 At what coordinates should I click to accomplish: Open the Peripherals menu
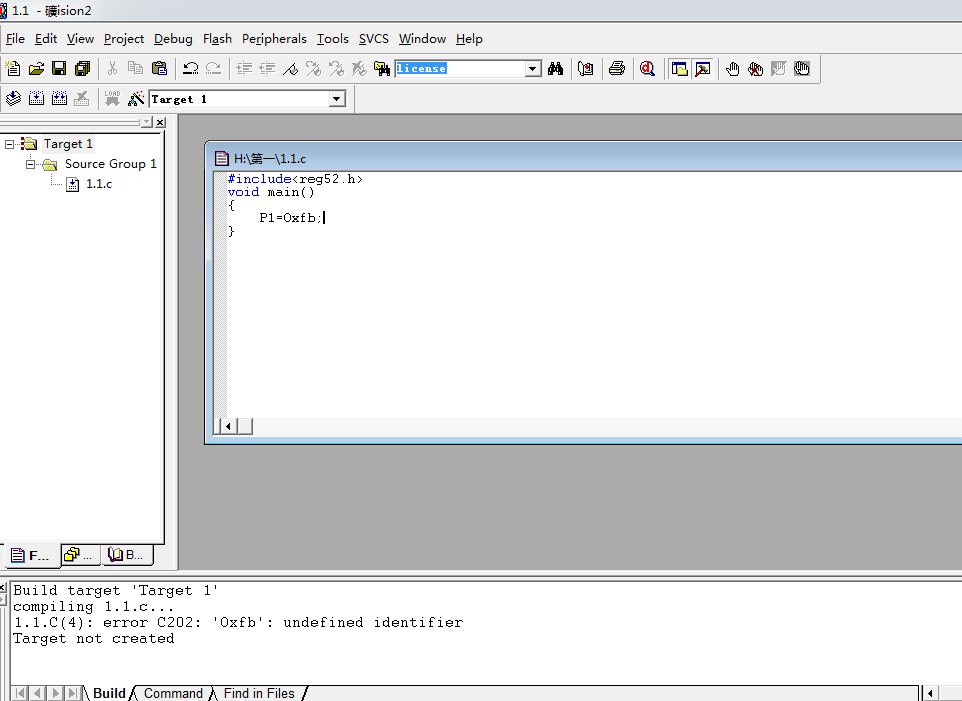tap(274, 39)
